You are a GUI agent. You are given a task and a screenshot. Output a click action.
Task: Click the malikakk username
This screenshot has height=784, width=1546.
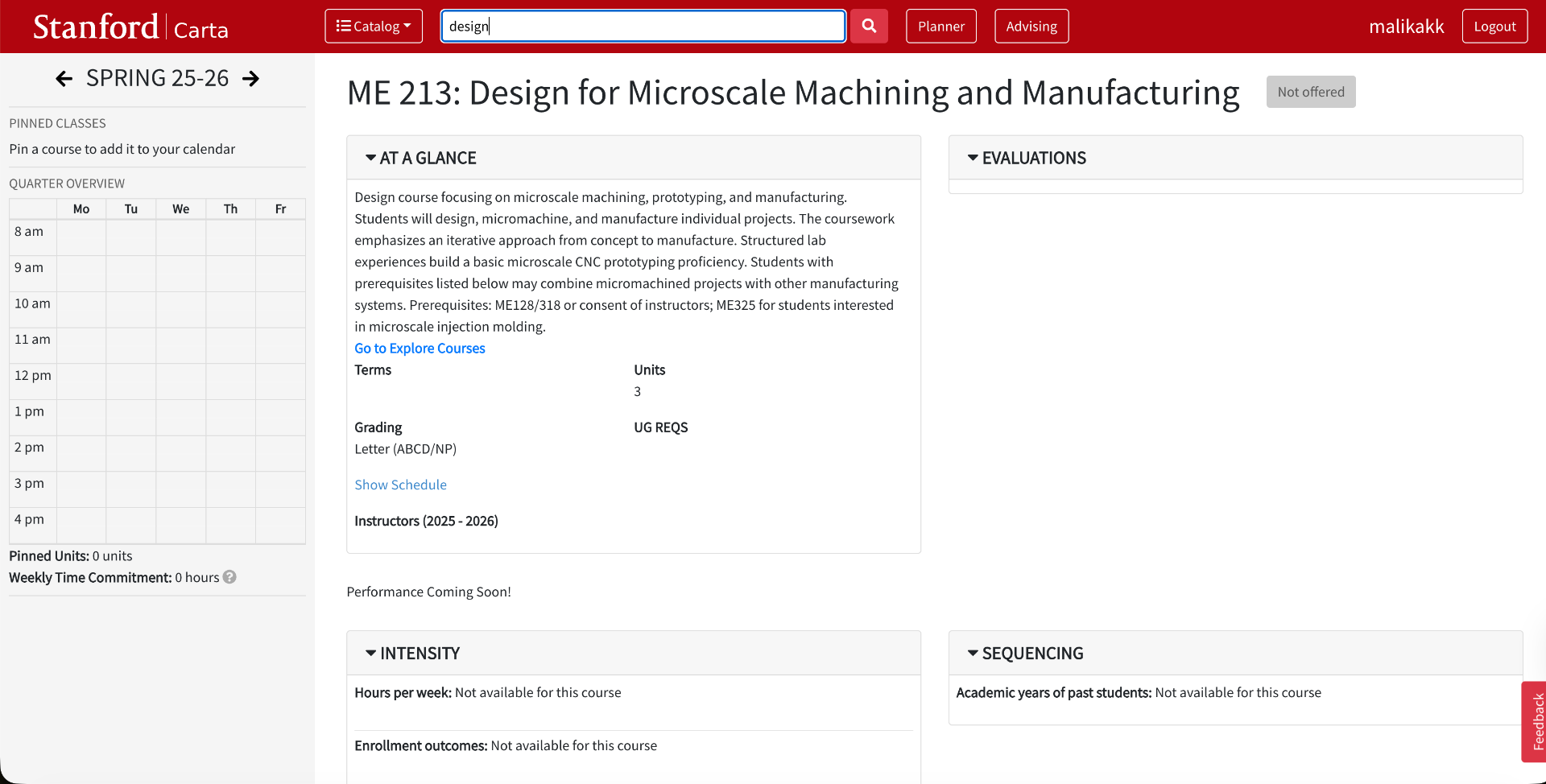1406,27
